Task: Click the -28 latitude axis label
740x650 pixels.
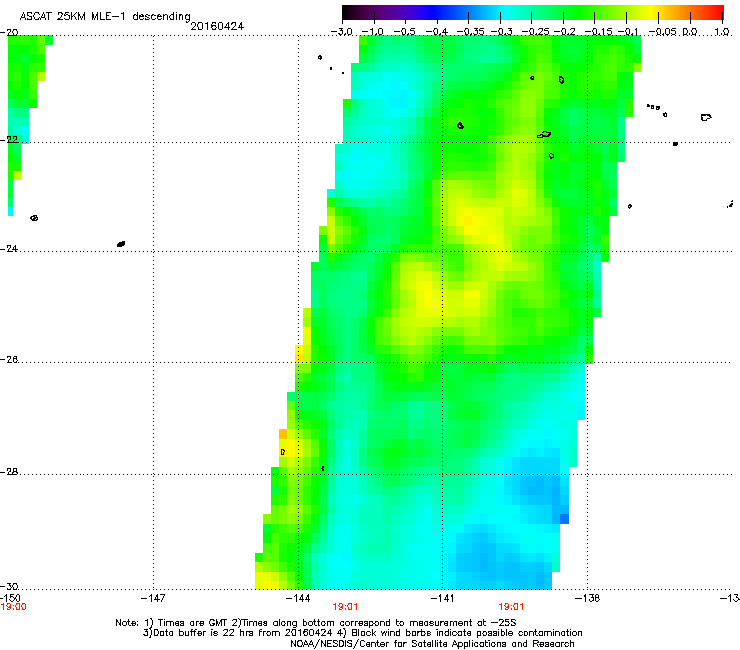Action: click(9, 472)
